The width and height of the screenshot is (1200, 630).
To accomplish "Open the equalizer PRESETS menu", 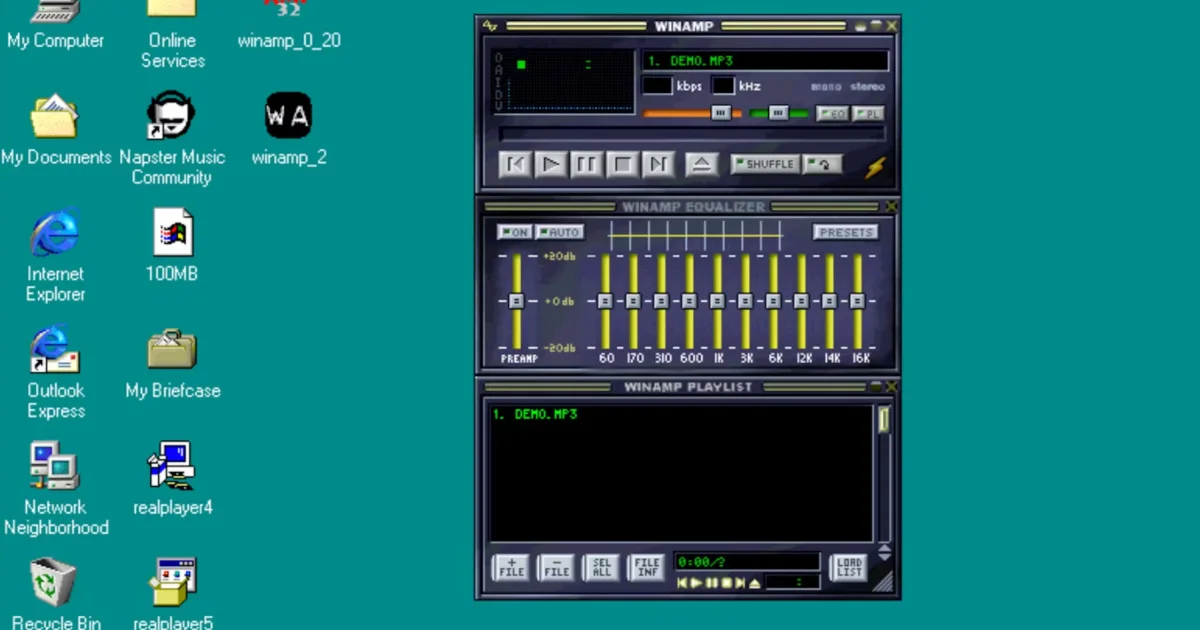I will tap(845, 232).
